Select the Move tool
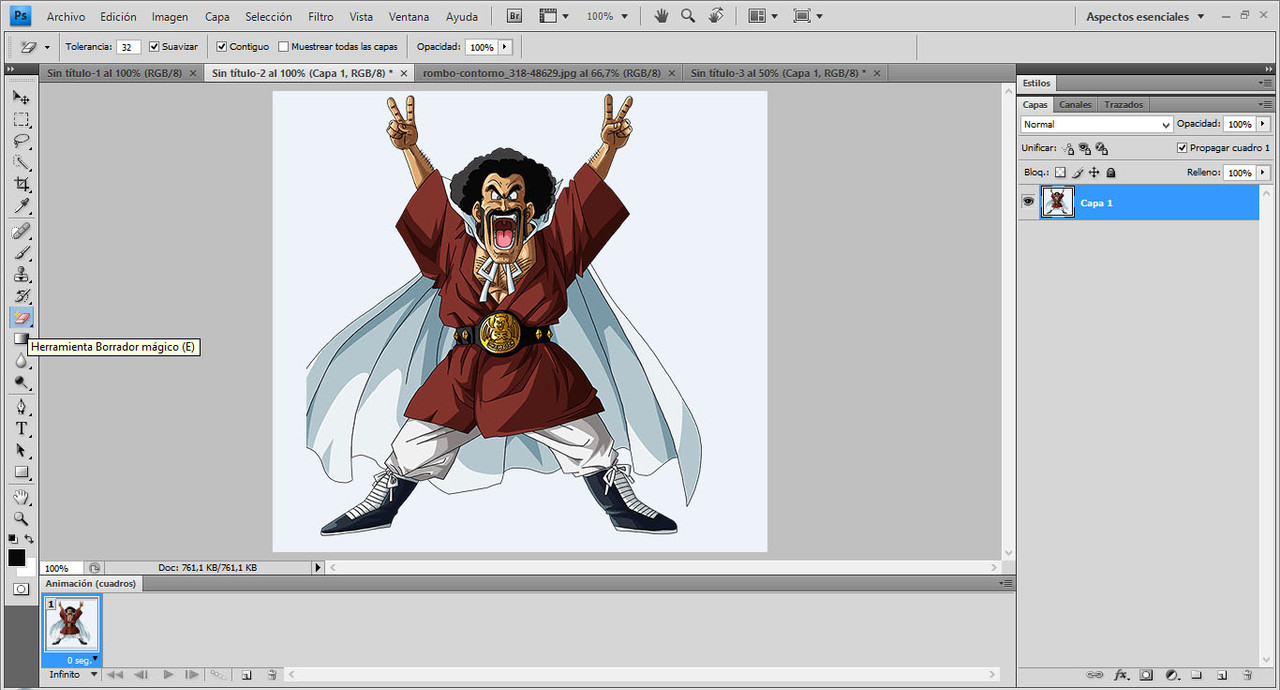Image resolution: width=1280 pixels, height=690 pixels. click(21, 98)
